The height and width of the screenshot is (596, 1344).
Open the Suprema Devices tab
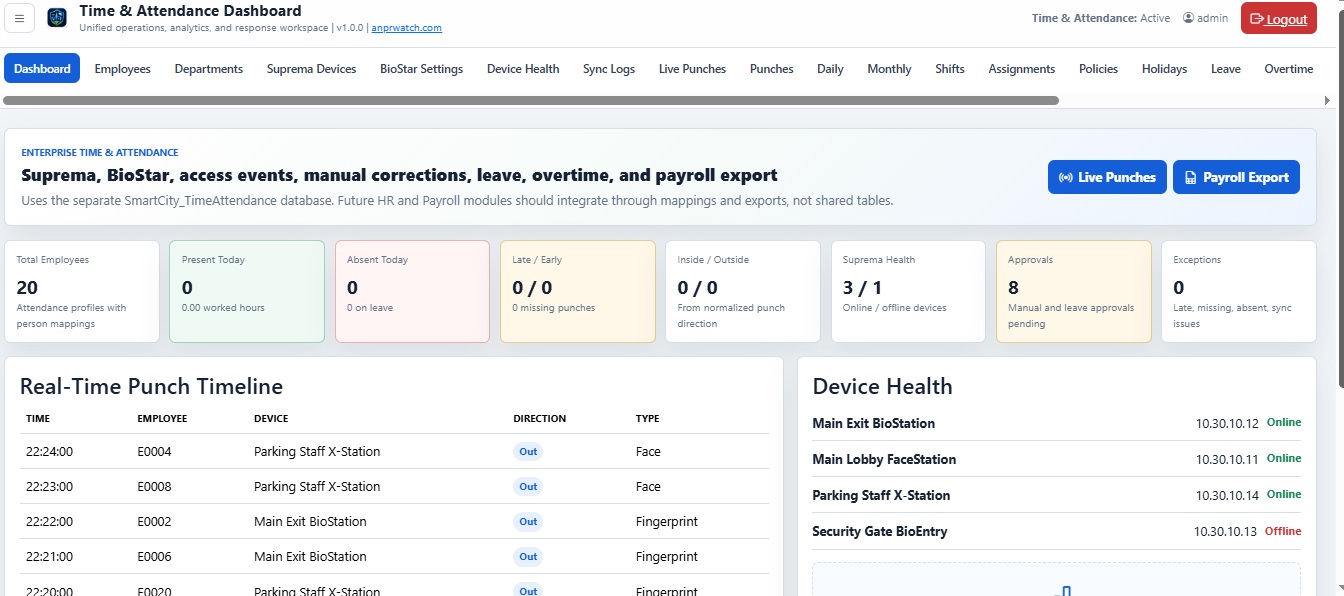(x=312, y=69)
